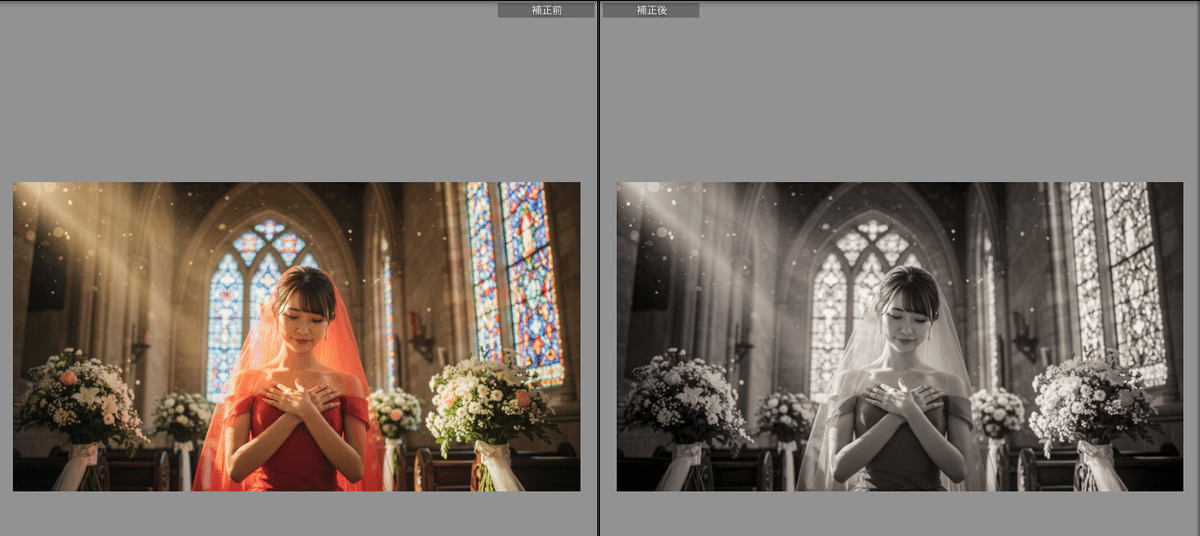Image resolution: width=1200 pixels, height=536 pixels.
Task: Click the large right bouquet in the before image
Action: click(x=490, y=400)
